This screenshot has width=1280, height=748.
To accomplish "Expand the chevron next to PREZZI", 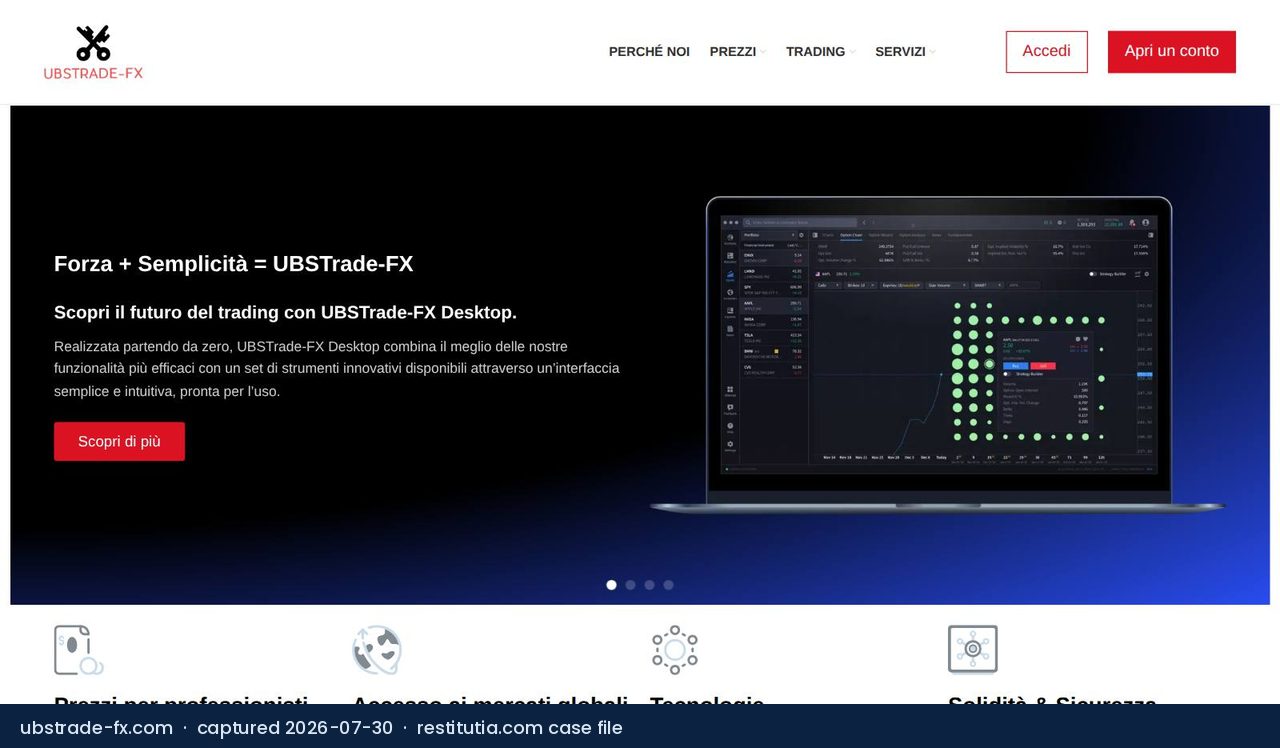I will pyautogui.click(x=763, y=52).
